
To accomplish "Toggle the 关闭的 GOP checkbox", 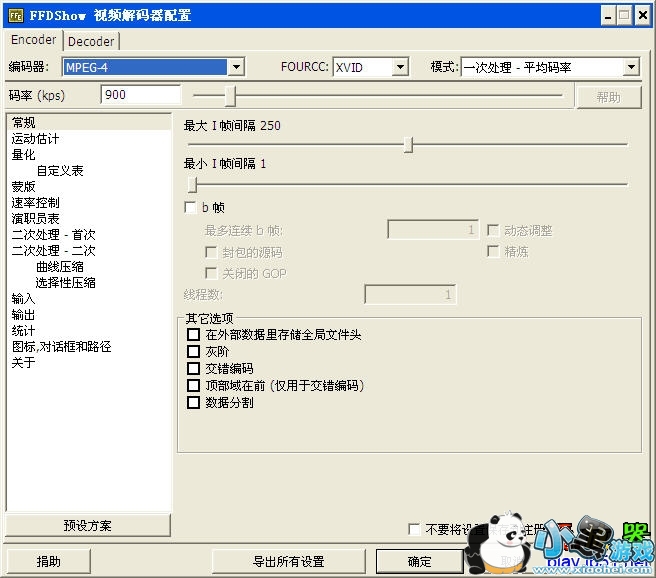I will click(x=211, y=273).
